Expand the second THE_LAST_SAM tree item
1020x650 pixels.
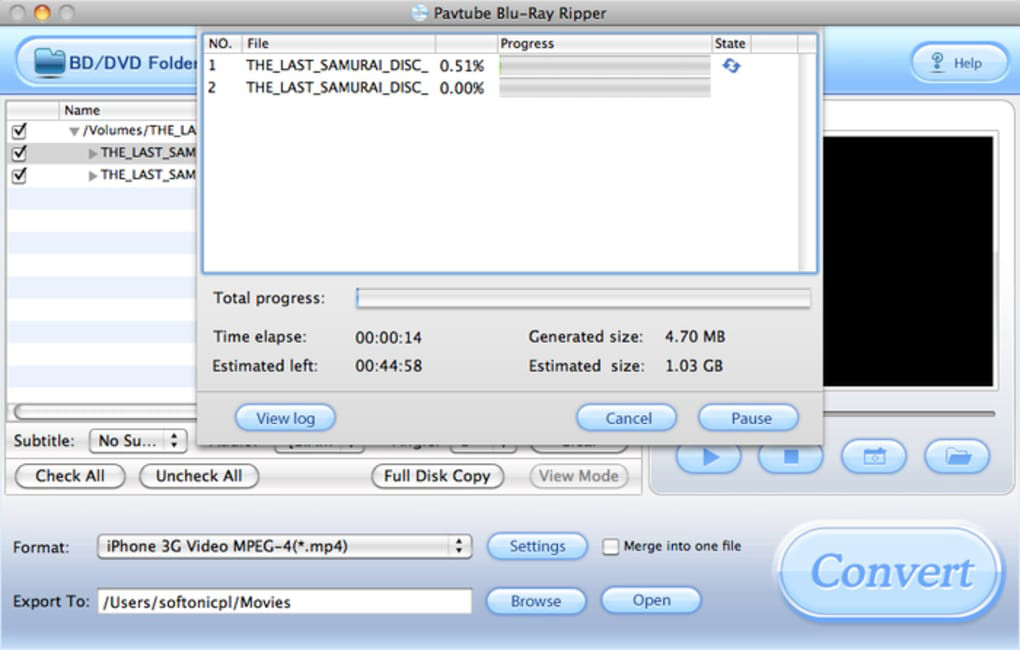(x=93, y=176)
